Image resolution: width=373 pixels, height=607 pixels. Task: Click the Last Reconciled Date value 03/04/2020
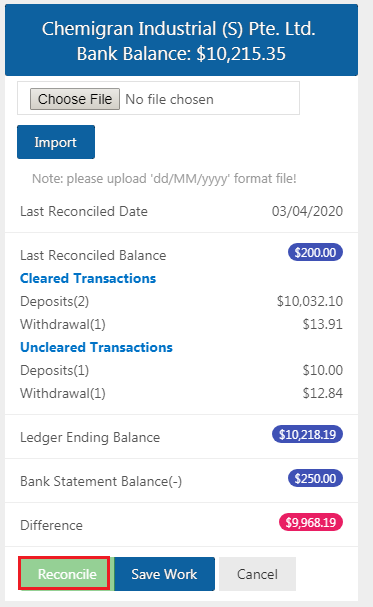[307, 211]
